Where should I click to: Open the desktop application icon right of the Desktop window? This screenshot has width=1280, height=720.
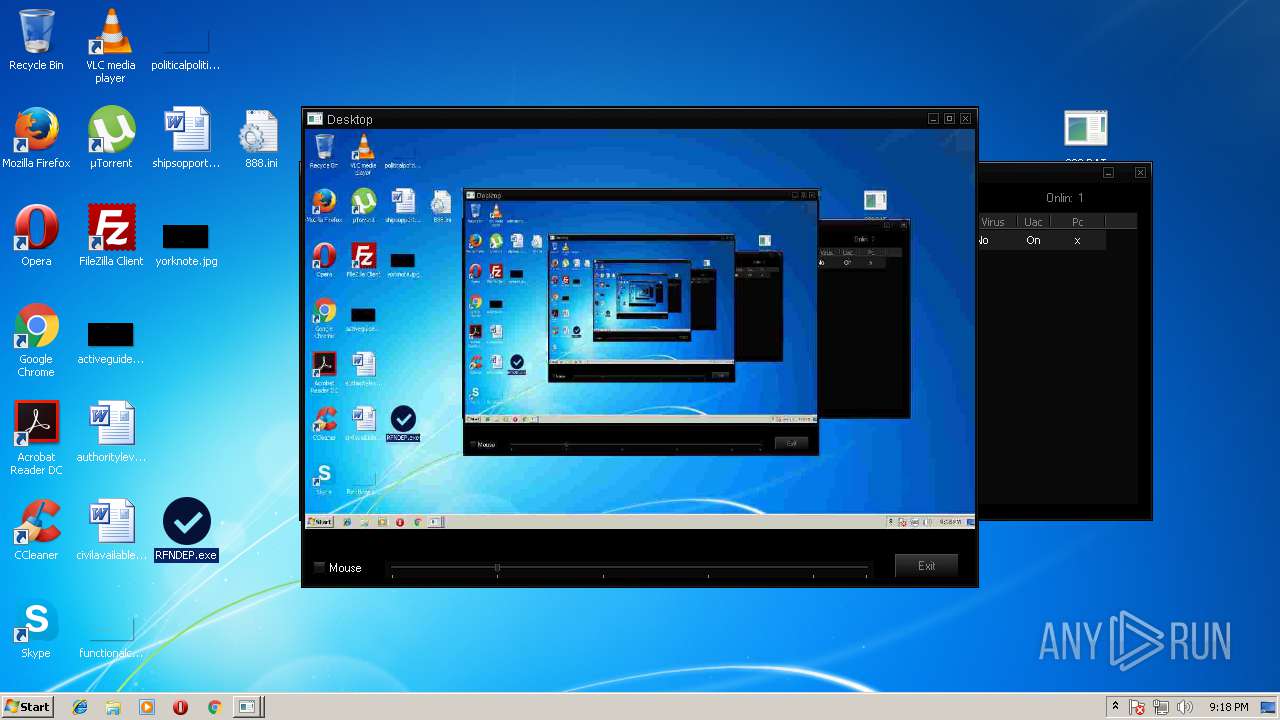click(x=1086, y=130)
